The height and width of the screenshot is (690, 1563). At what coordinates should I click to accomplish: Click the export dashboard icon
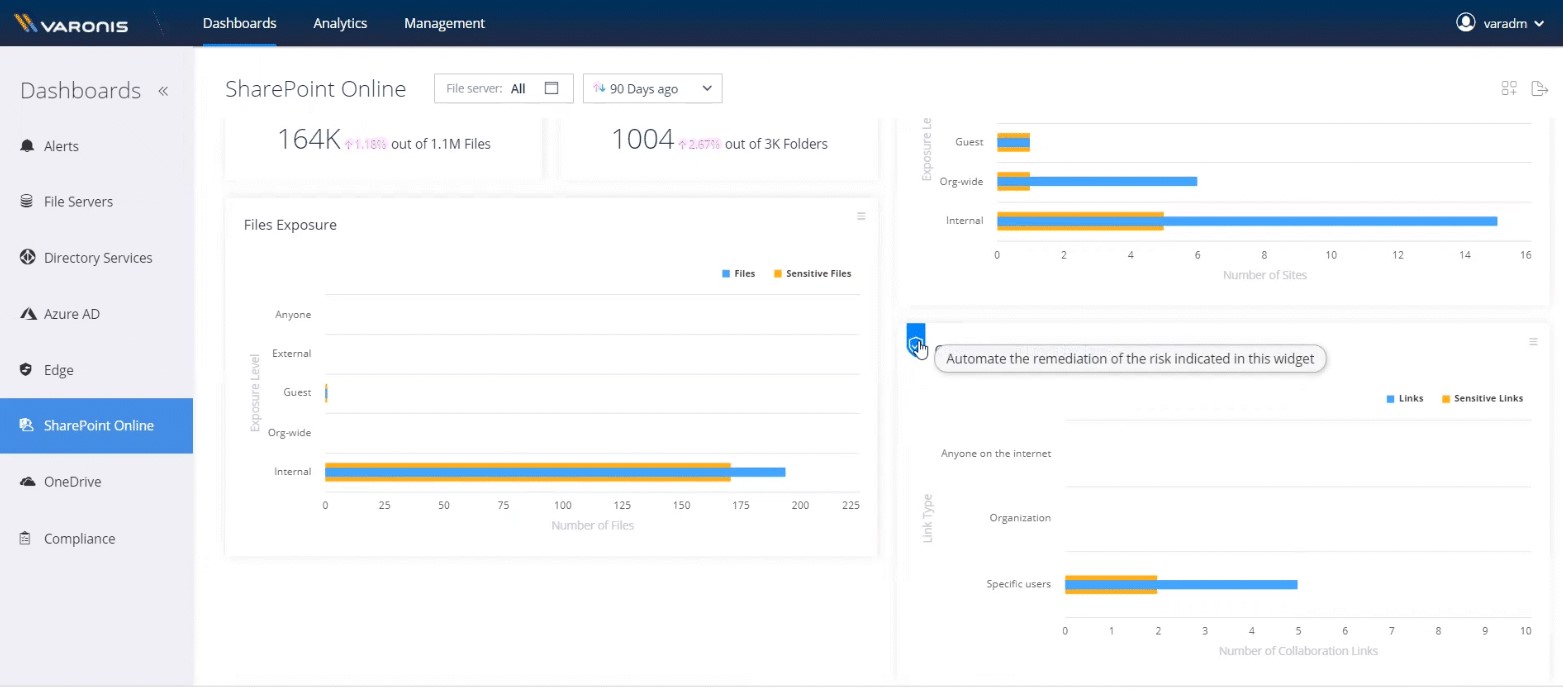[1539, 88]
